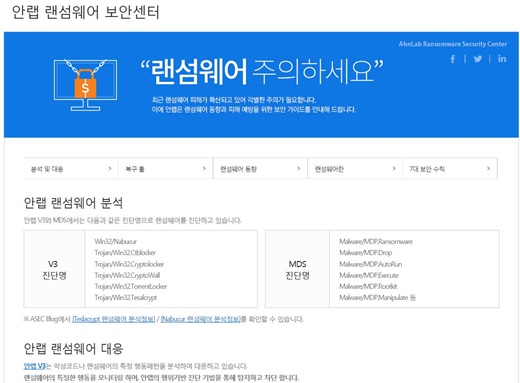Select the Win32/Nabucur diagnosis name
The width and height of the screenshot is (520, 383).
coord(115,241)
